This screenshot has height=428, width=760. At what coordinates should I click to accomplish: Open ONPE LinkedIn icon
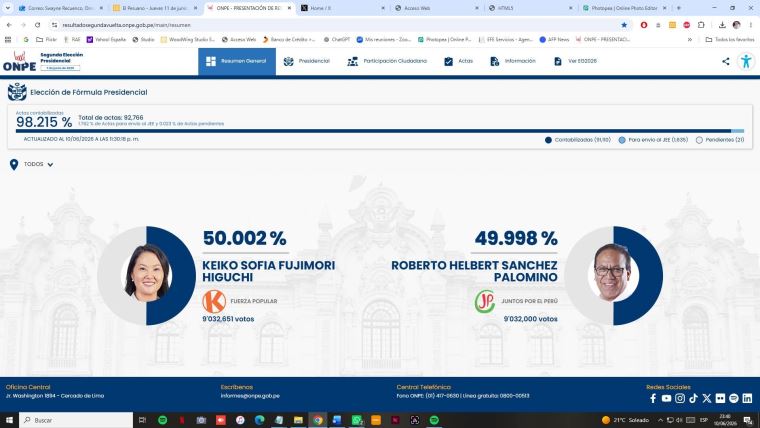[747, 398]
